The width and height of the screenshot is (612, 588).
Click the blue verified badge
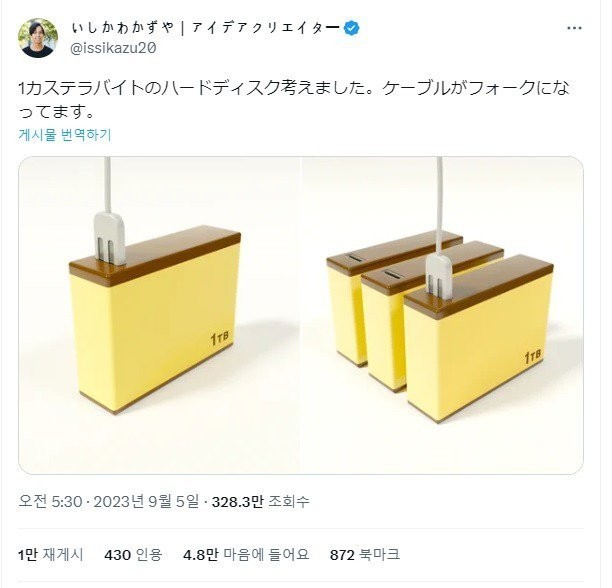[352, 28]
